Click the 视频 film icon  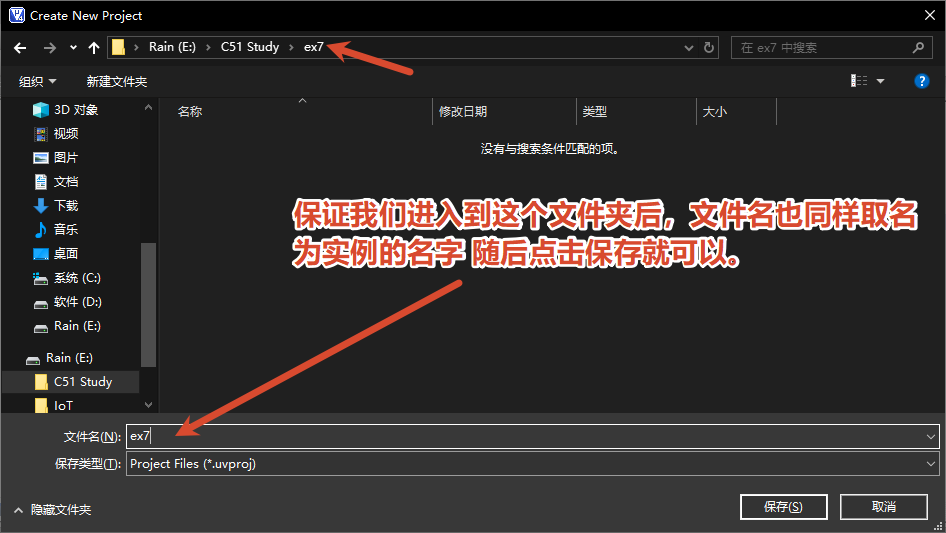pyautogui.click(x=40, y=133)
